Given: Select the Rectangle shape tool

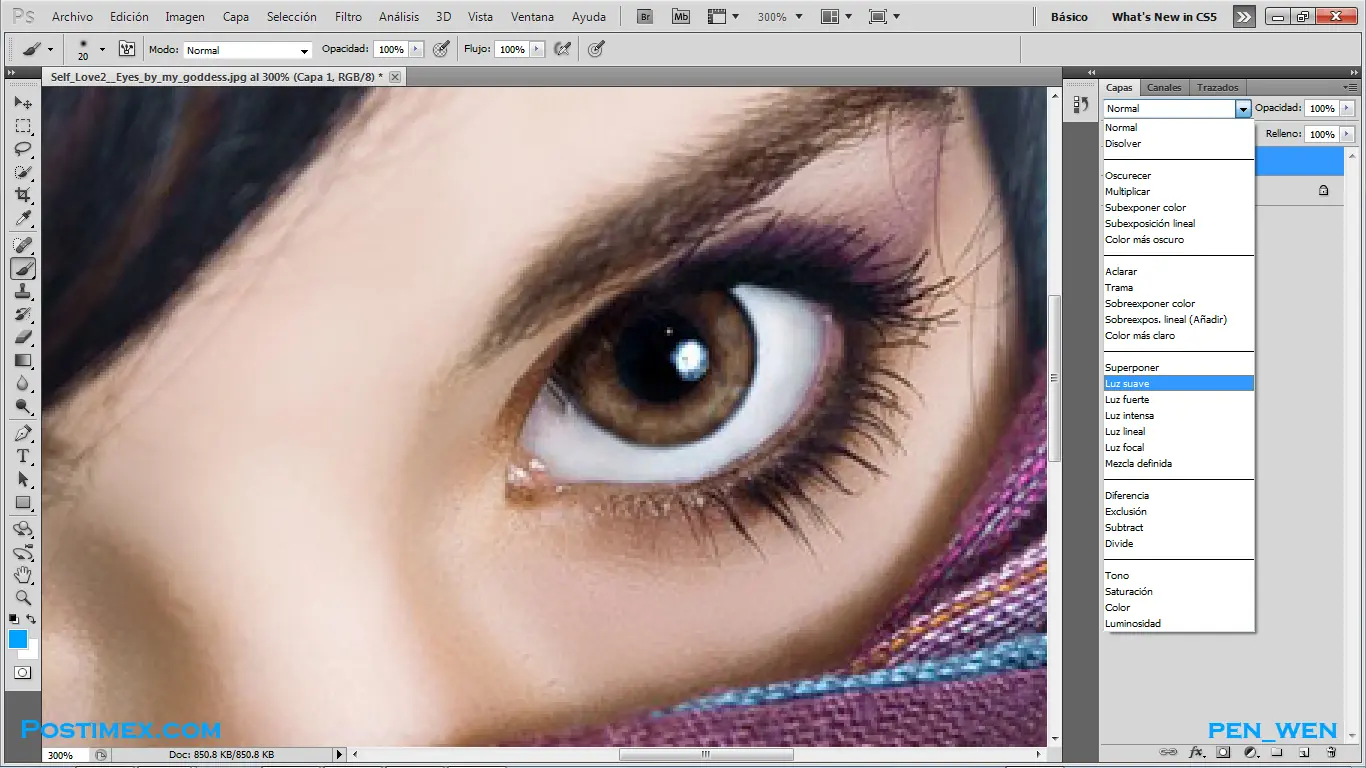Looking at the screenshot, I should pyautogui.click(x=23, y=502).
